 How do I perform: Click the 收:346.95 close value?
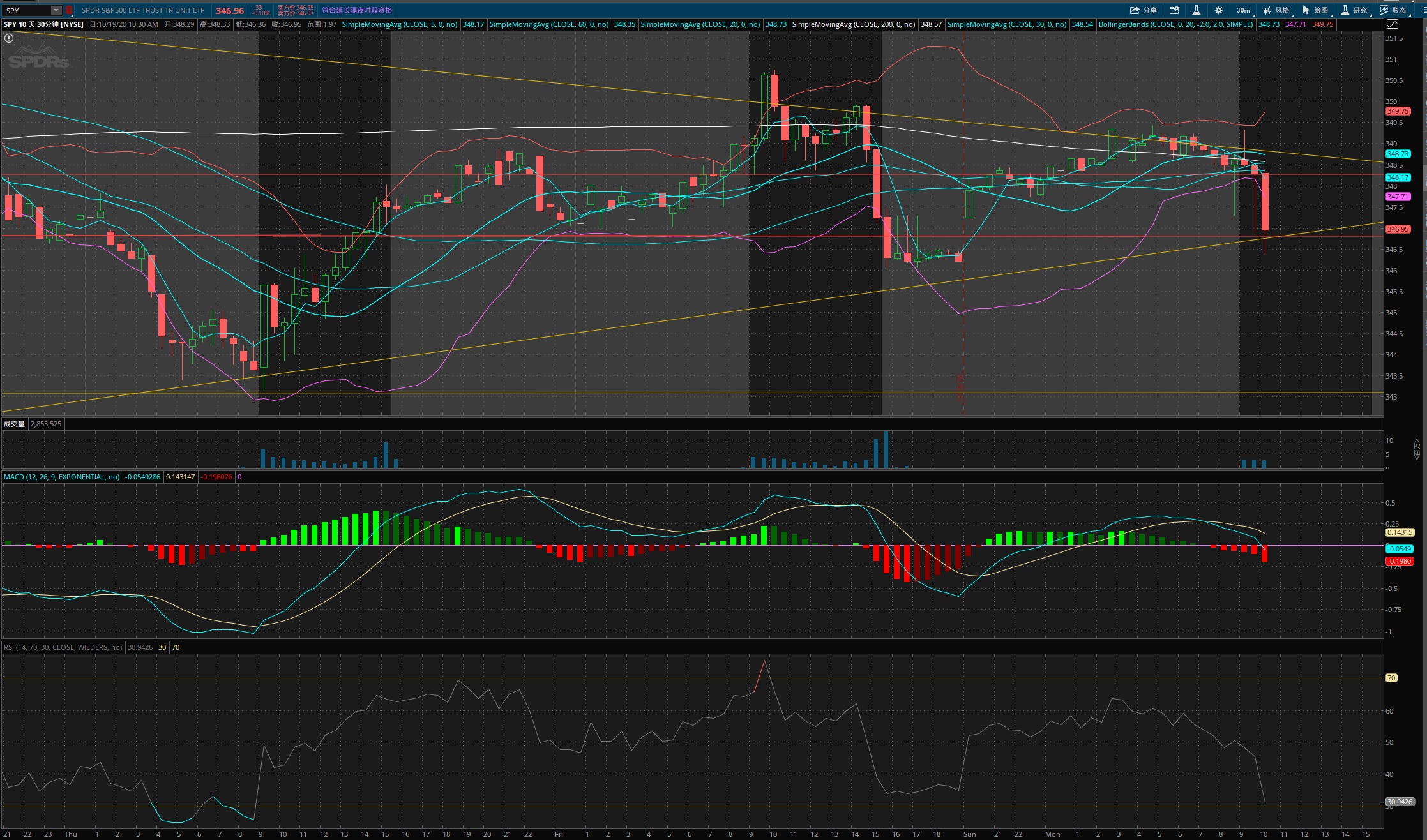[286, 24]
